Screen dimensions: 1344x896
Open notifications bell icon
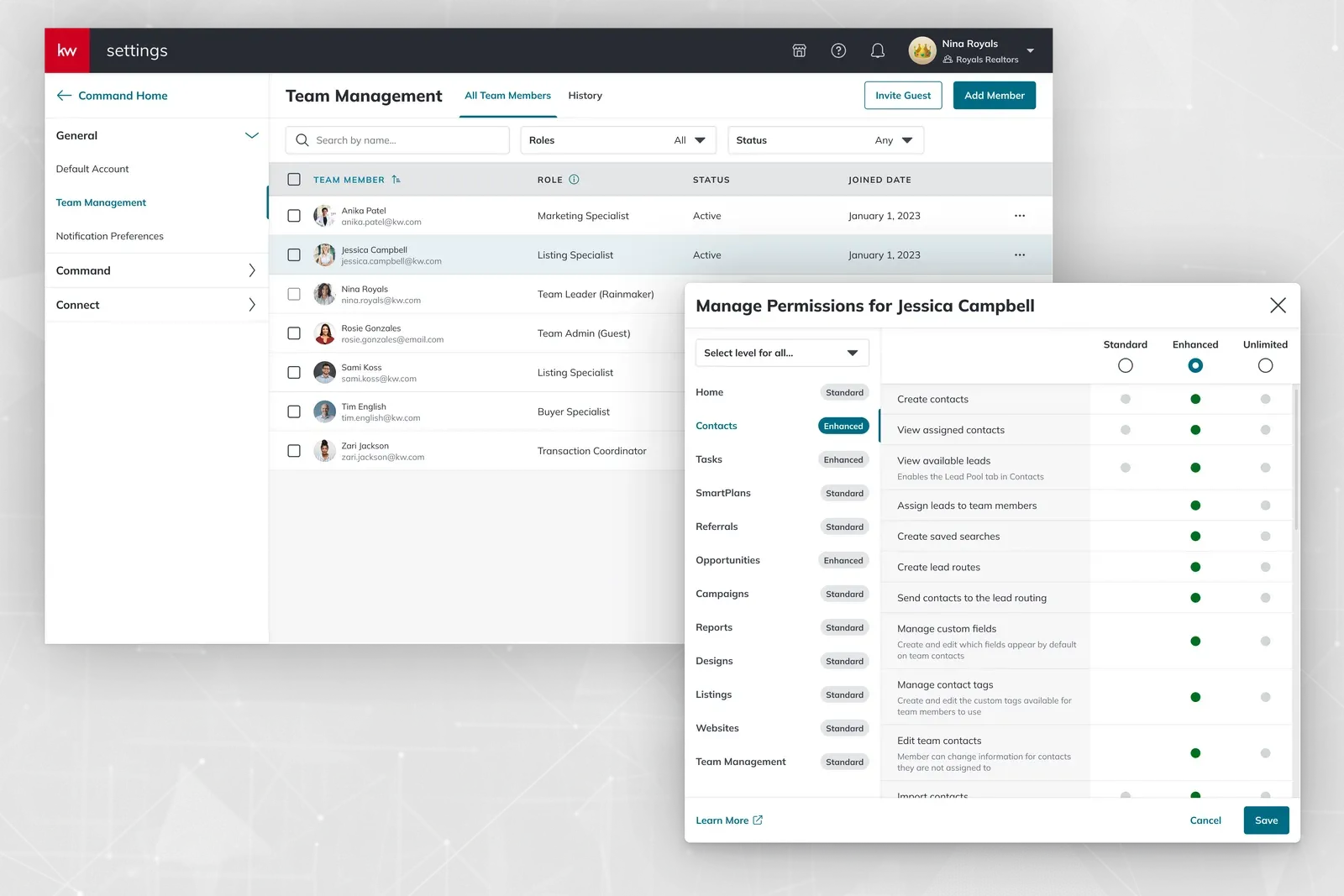coord(878,50)
